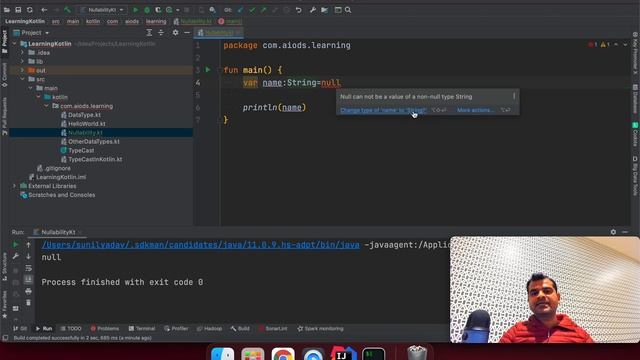
Task: Toggle scroll to end in Run console
Action: 28,279
